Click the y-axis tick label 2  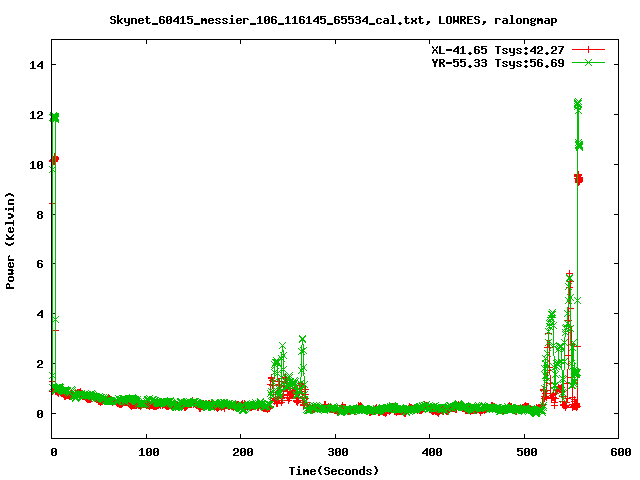pos(40,364)
